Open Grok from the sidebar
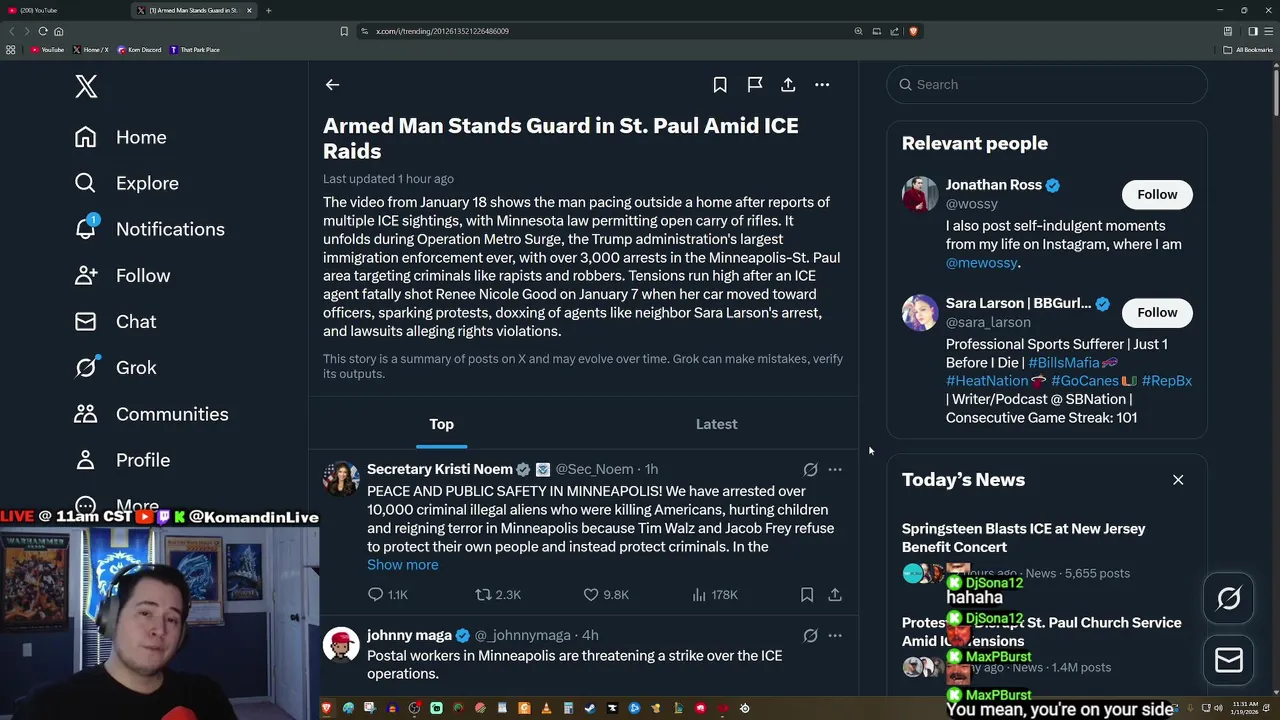Viewport: 1280px width, 720px height. coord(115,367)
